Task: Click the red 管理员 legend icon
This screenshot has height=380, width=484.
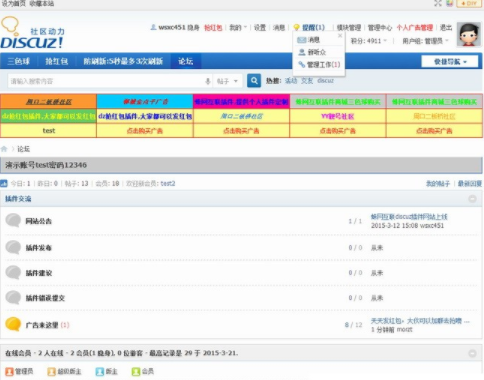Action: [9, 371]
